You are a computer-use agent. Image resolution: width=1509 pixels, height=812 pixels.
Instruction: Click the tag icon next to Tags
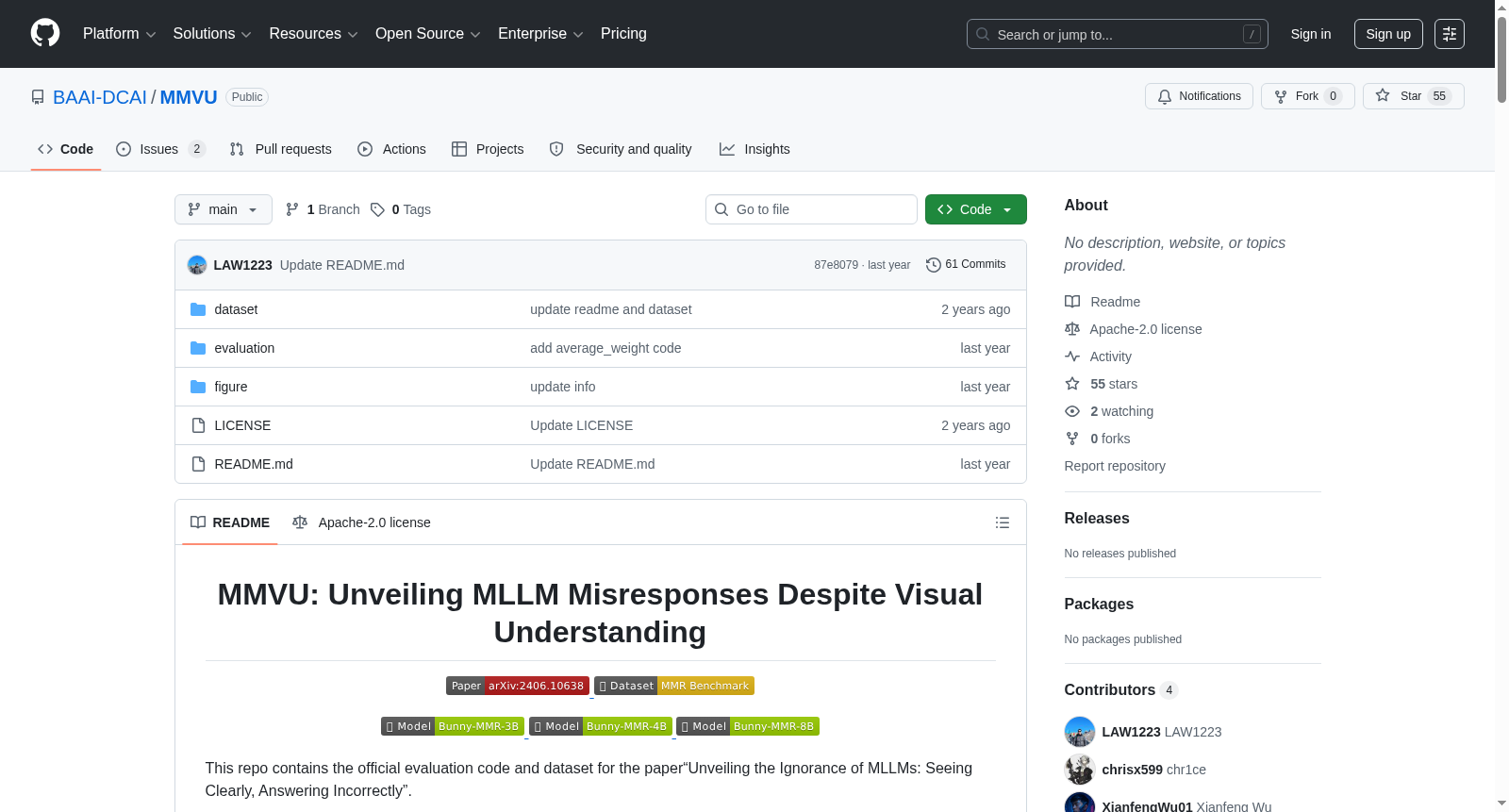[x=377, y=209]
